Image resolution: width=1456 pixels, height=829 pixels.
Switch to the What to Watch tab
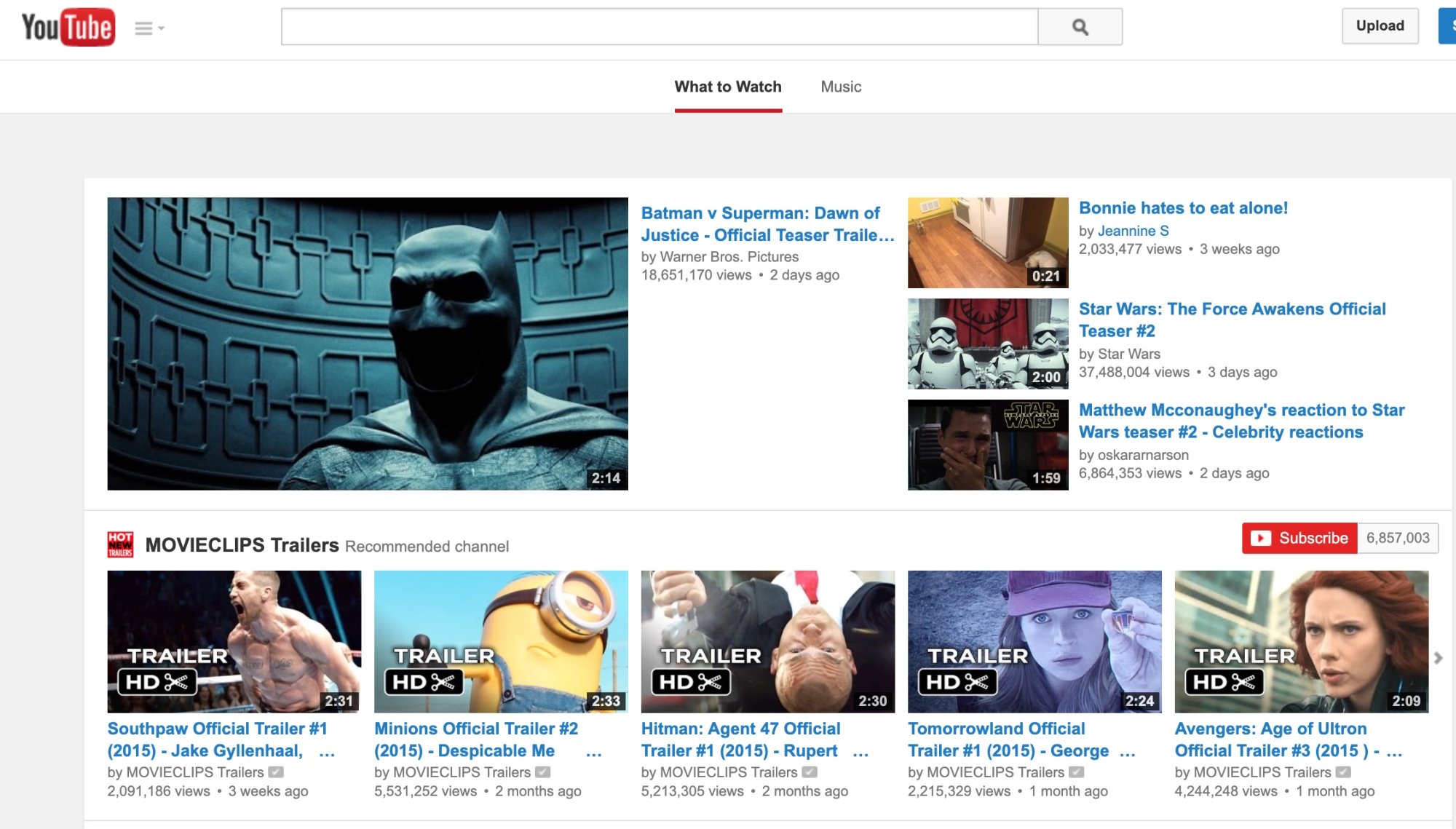click(x=728, y=87)
